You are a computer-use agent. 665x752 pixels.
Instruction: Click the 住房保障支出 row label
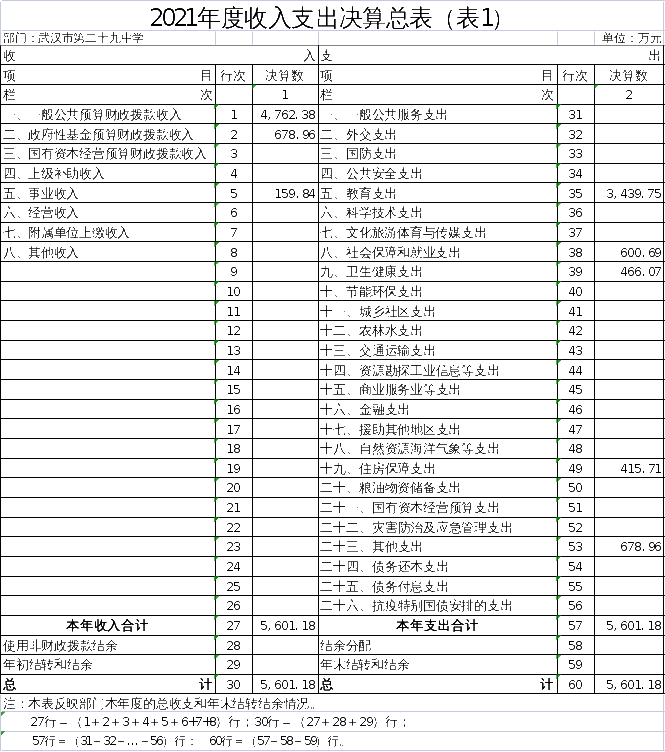(x=384, y=468)
